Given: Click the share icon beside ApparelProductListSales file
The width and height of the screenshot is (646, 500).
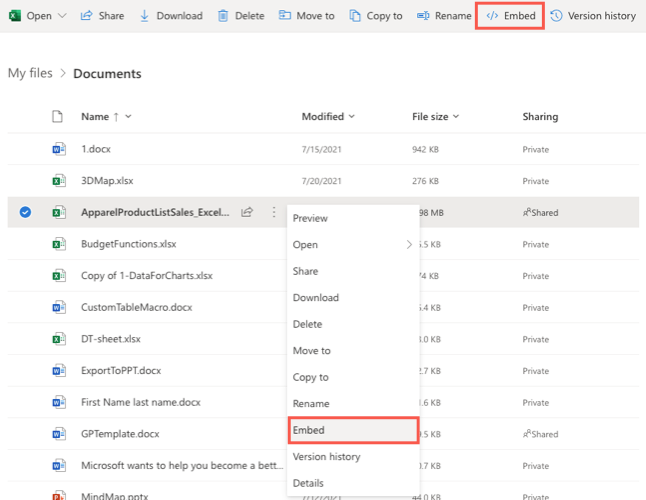Looking at the screenshot, I should pyautogui.click(x=246, y=212).
